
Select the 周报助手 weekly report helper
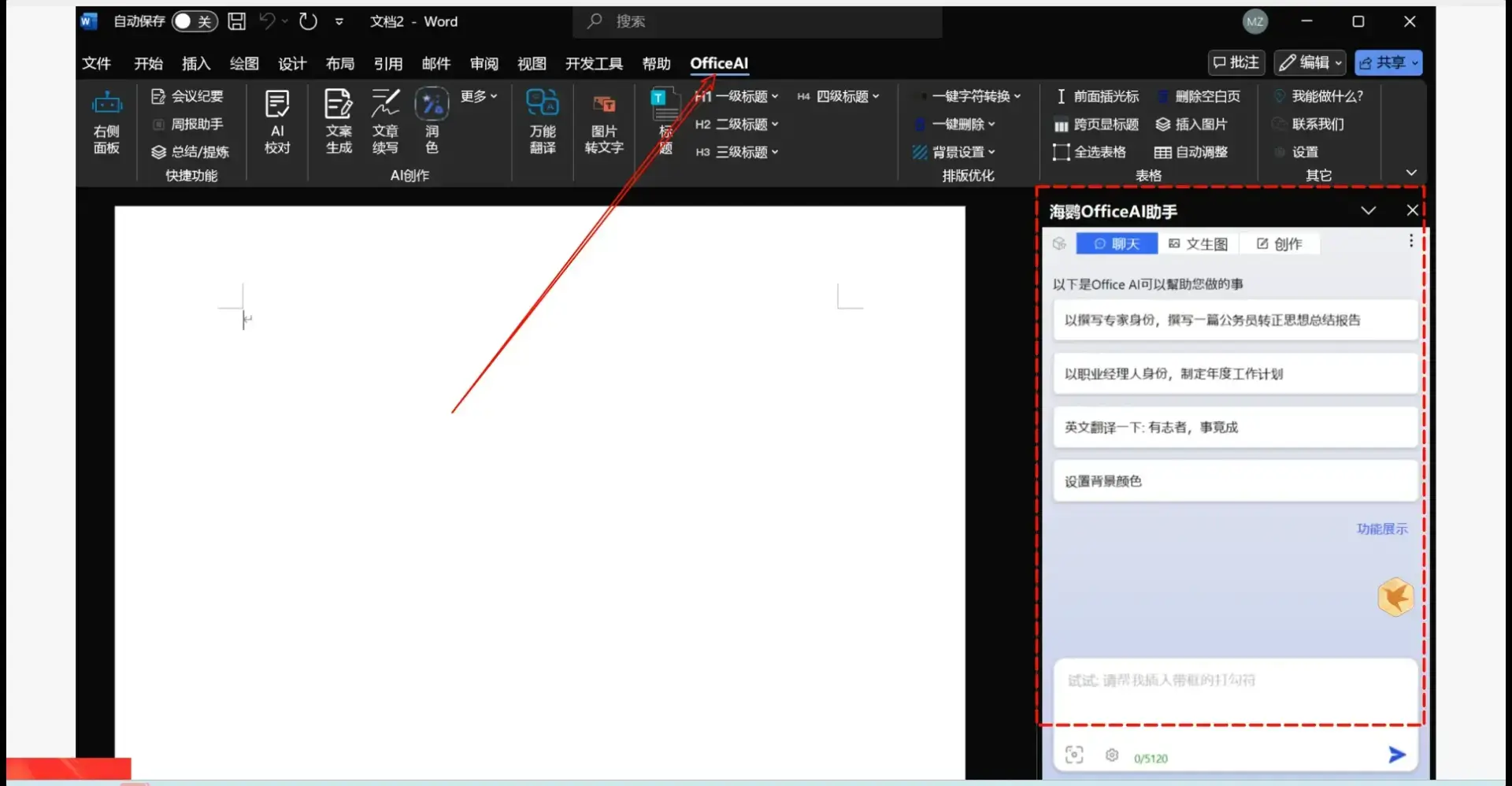click(189, 124)
